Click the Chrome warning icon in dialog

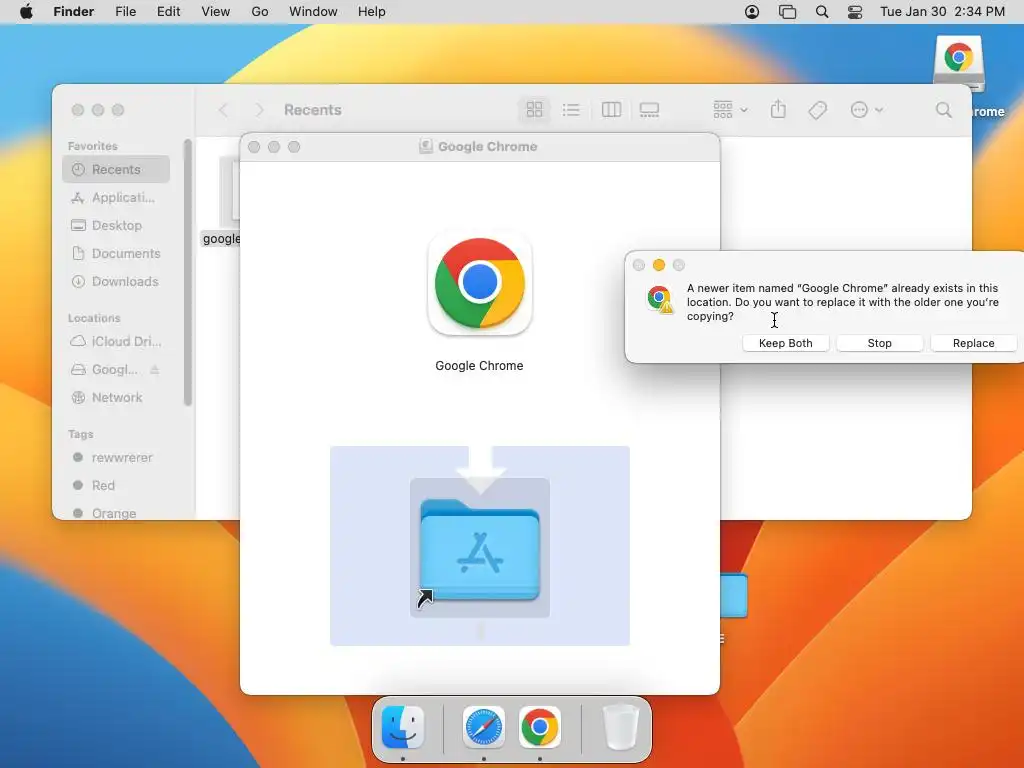tap(660, 300)
